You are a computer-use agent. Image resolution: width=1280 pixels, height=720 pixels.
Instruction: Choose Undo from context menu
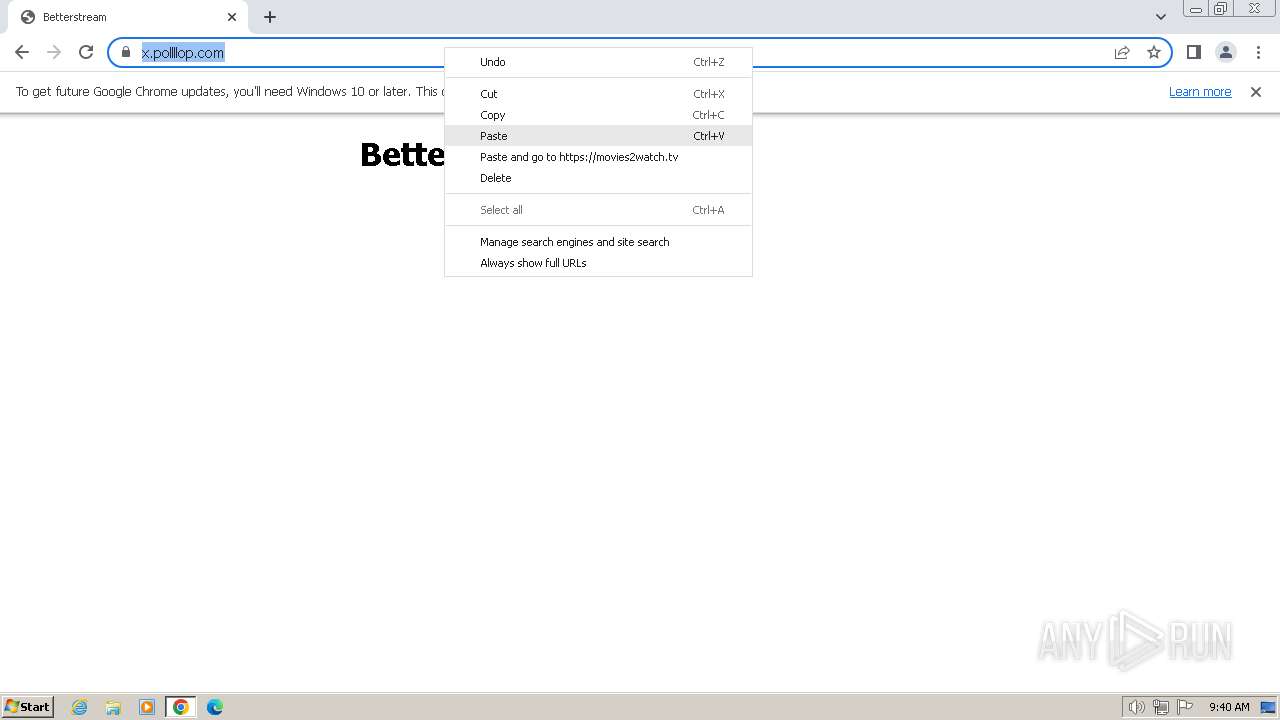[x=598, y=62]
